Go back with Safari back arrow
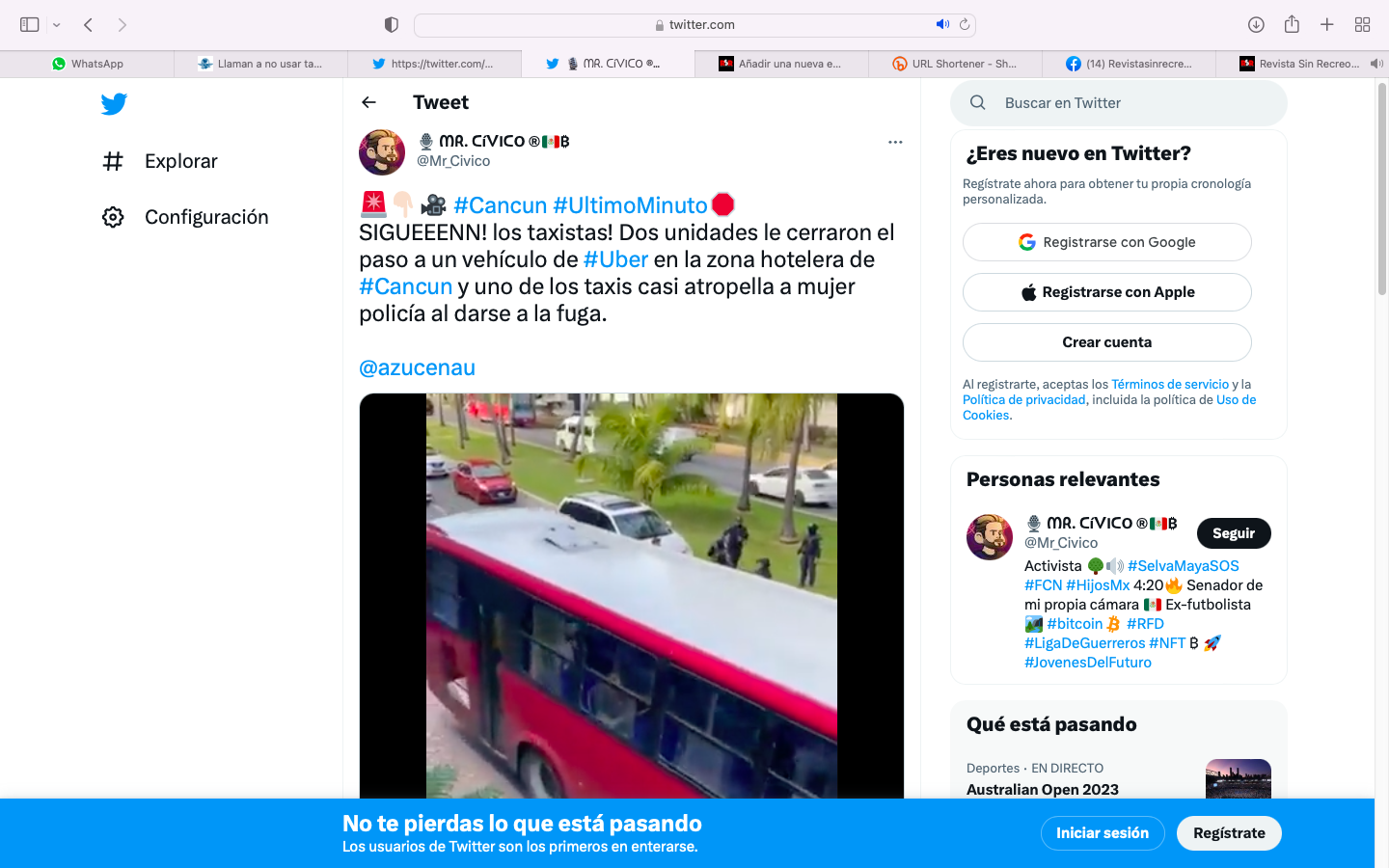Image resolution: width=1389 pixels, height=868 pixels. tap(88, 24)
